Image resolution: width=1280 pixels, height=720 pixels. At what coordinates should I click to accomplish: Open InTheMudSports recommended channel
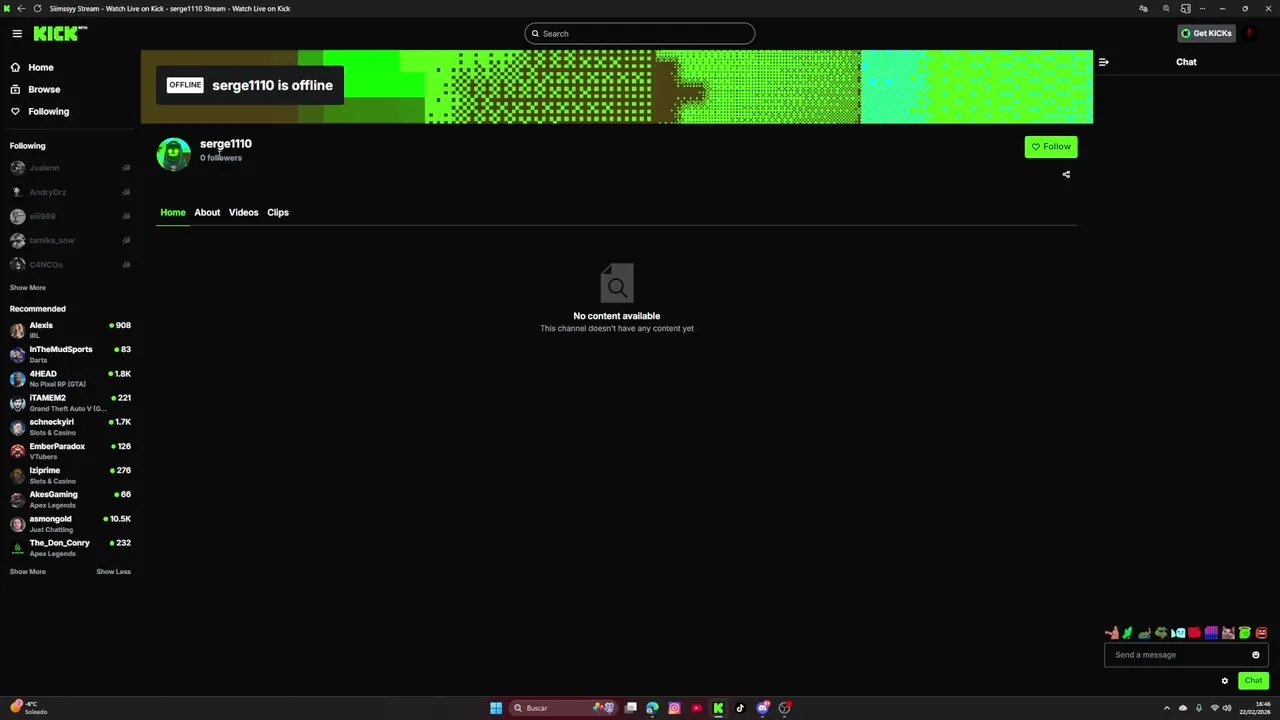point(70,354)
